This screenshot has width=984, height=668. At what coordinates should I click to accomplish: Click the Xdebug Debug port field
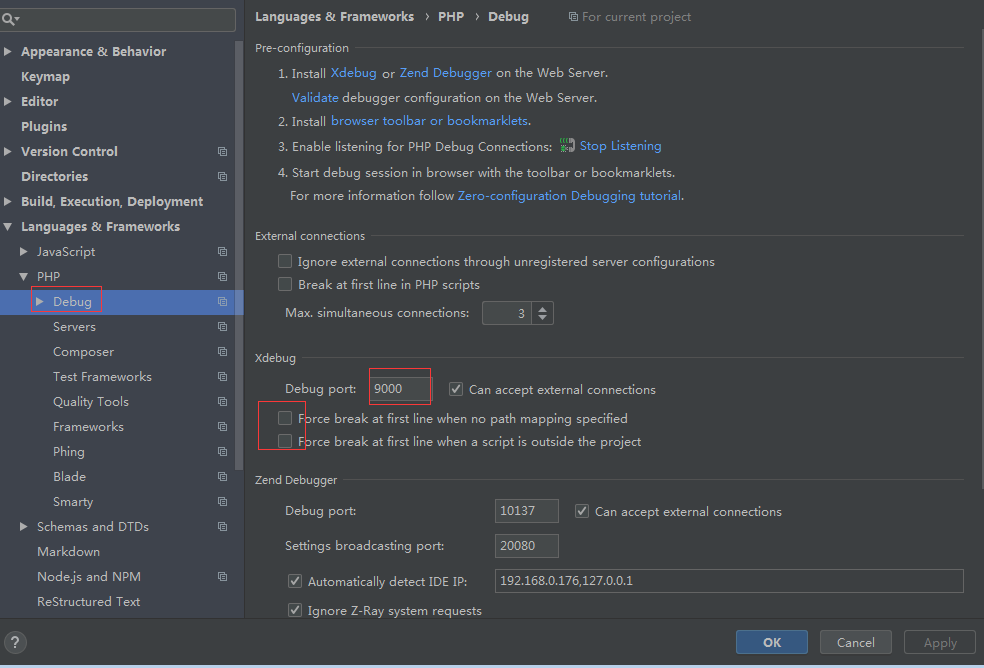coord(401,389)
